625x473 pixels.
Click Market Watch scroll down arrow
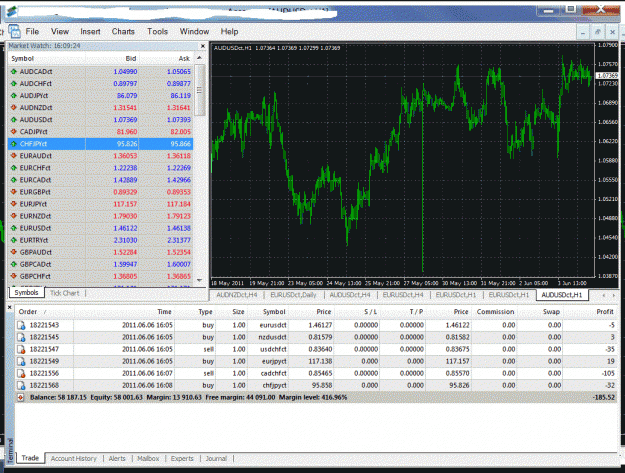pos(200,280)
